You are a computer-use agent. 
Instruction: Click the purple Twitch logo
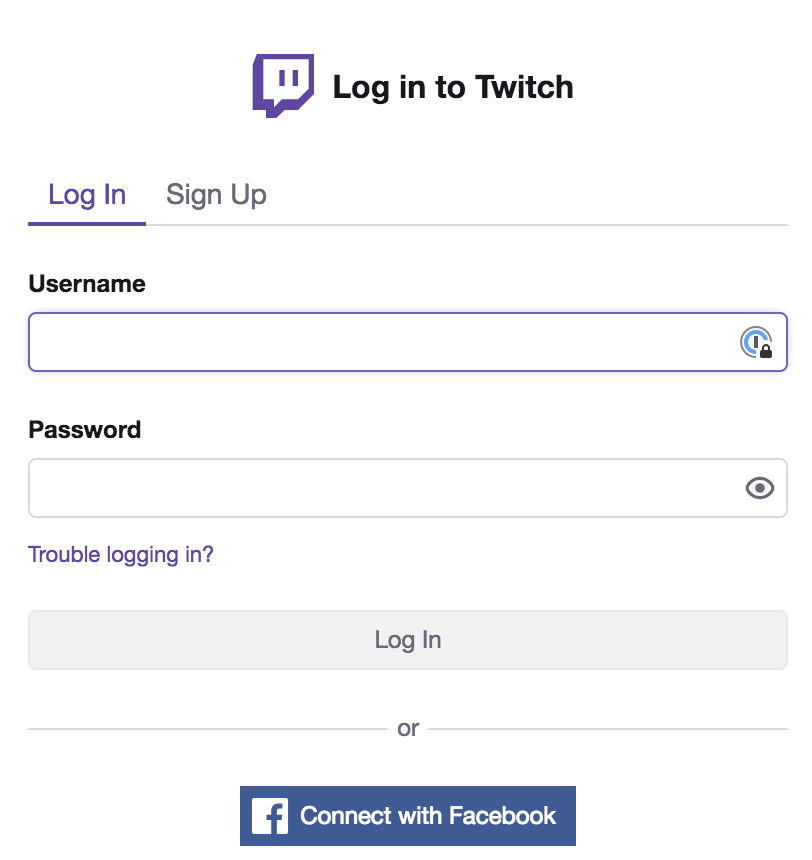(283, 86)
